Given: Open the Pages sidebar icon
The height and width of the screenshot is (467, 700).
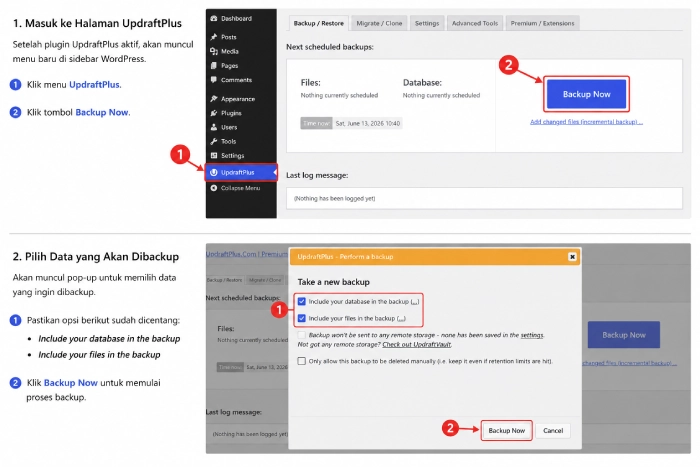Looking at the screenshot, I should (x=214, y=66).
